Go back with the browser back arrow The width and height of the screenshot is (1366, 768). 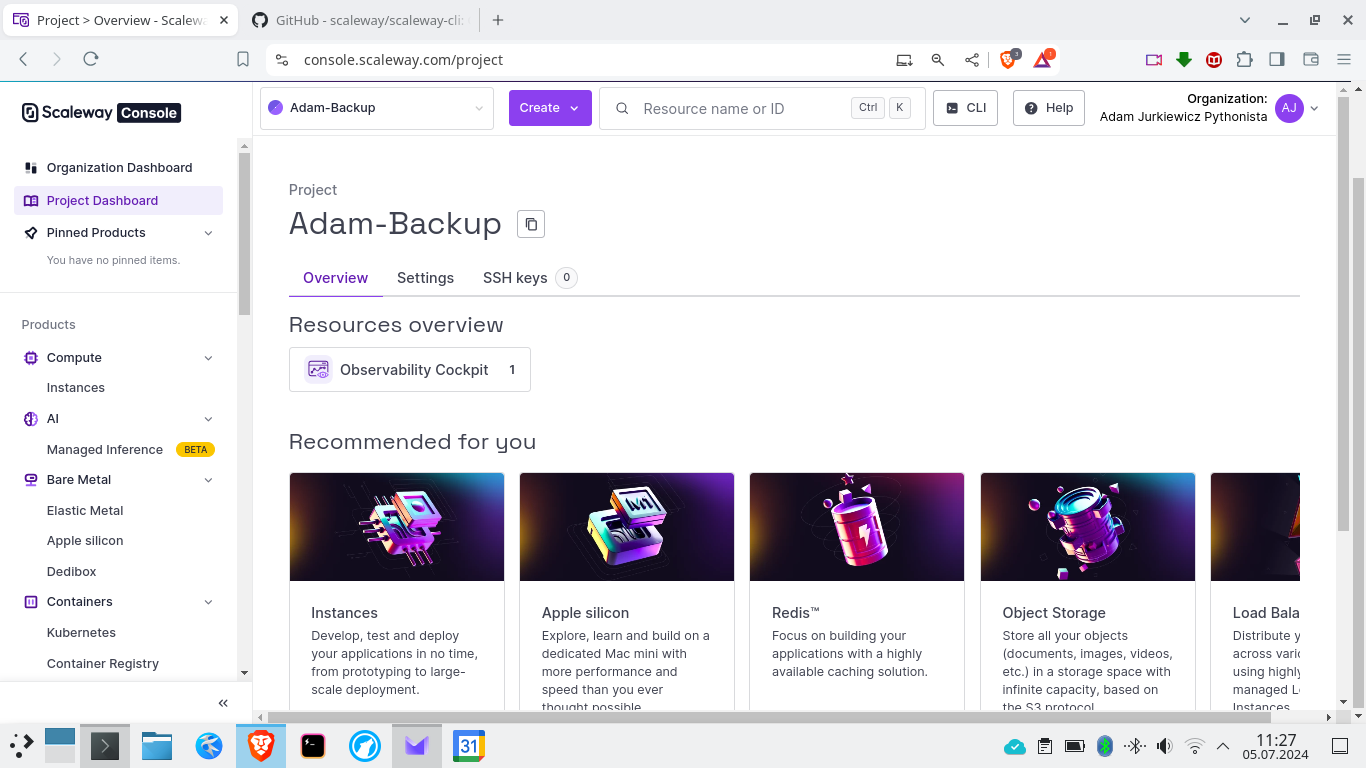[x=24, y=60]
